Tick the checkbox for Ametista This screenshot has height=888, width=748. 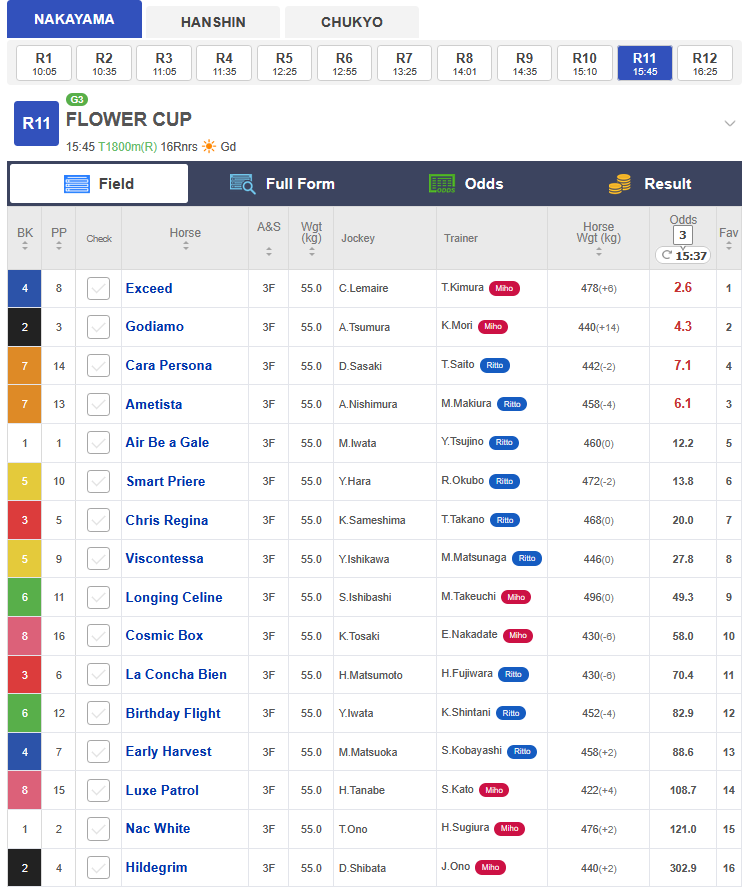pos(99,404)
